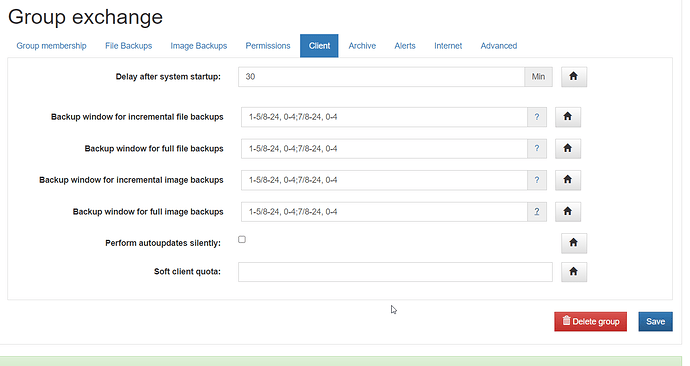Focus the full file backups window field

(x=384, y=149)
